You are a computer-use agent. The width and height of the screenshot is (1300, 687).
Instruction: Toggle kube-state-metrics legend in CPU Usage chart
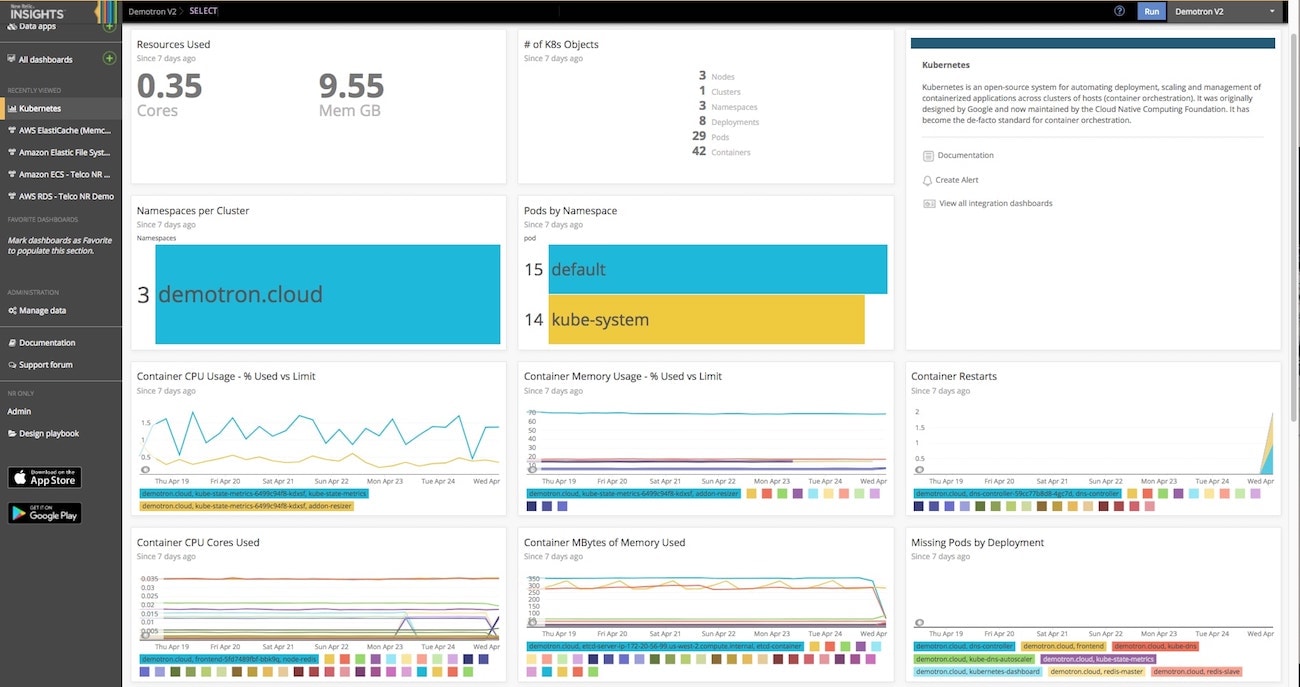click(253, 493)
